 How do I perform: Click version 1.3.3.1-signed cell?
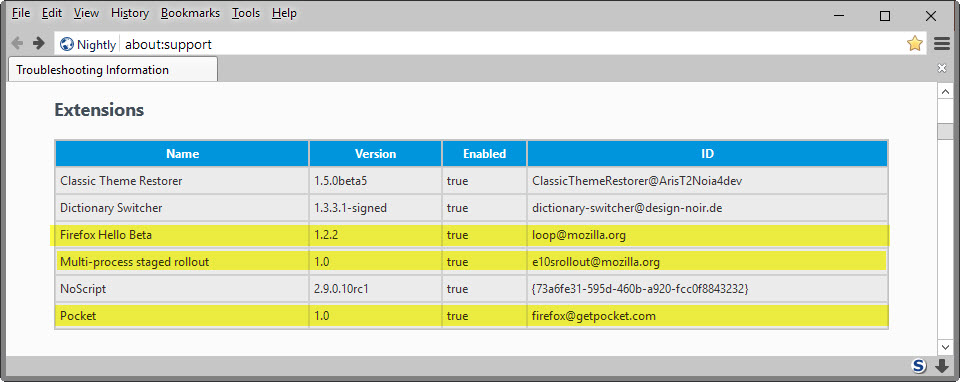(375, 208)
